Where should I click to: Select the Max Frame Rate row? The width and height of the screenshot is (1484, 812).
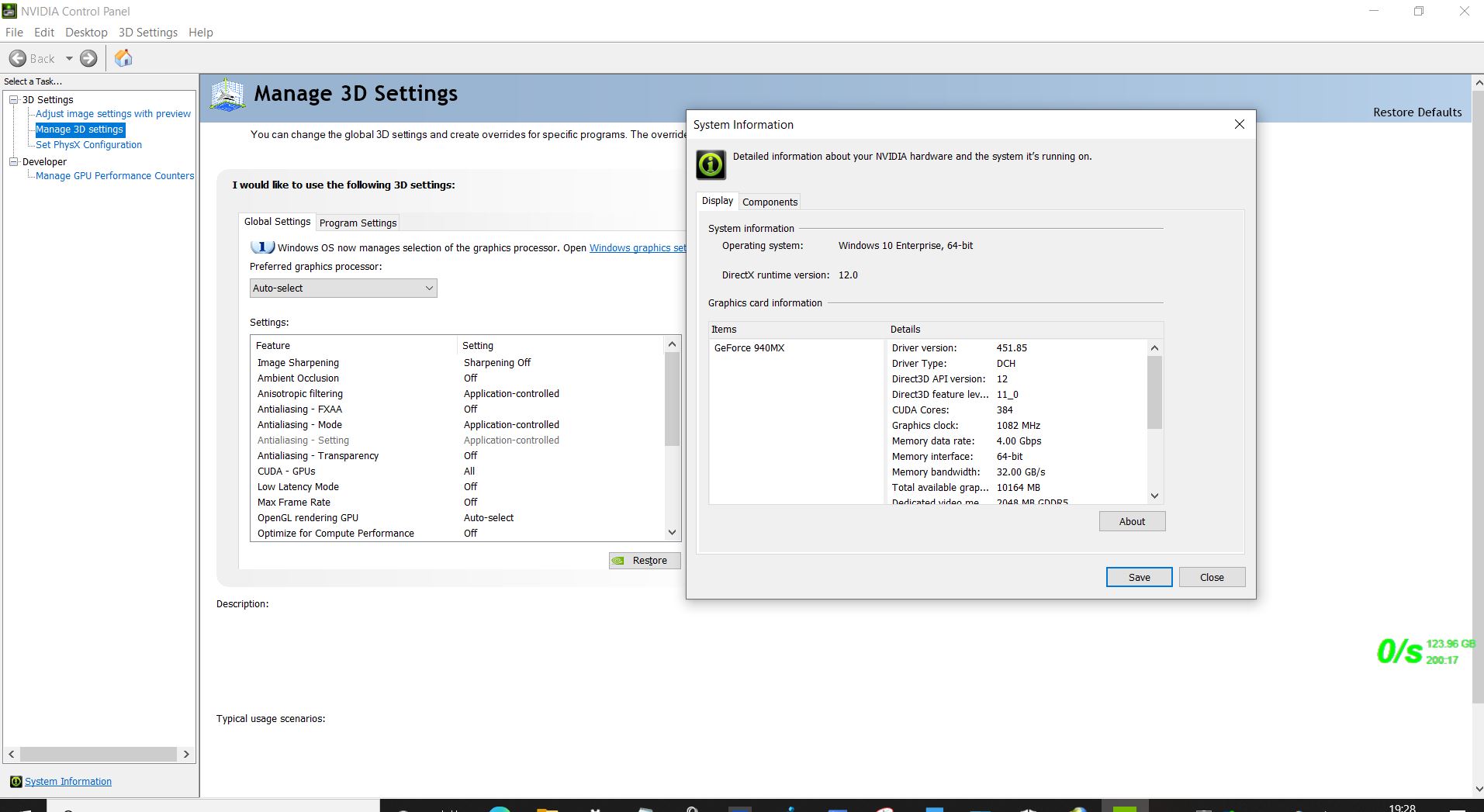coord(458,503)
